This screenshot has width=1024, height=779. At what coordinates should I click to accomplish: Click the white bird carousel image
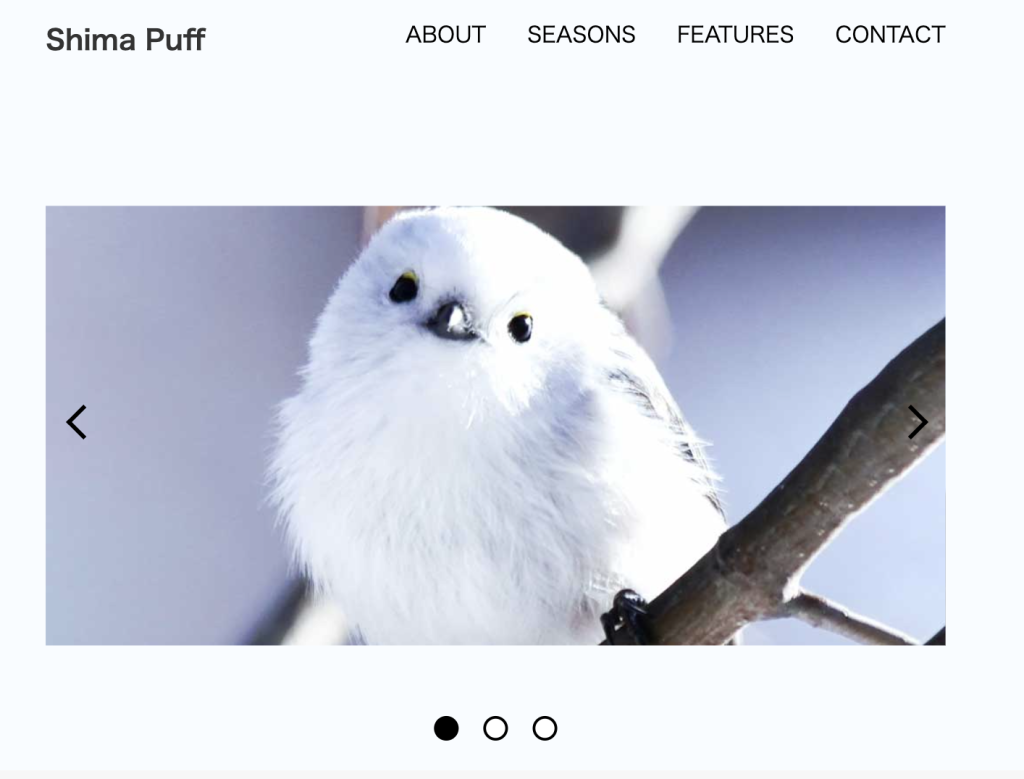pos(495,426)
